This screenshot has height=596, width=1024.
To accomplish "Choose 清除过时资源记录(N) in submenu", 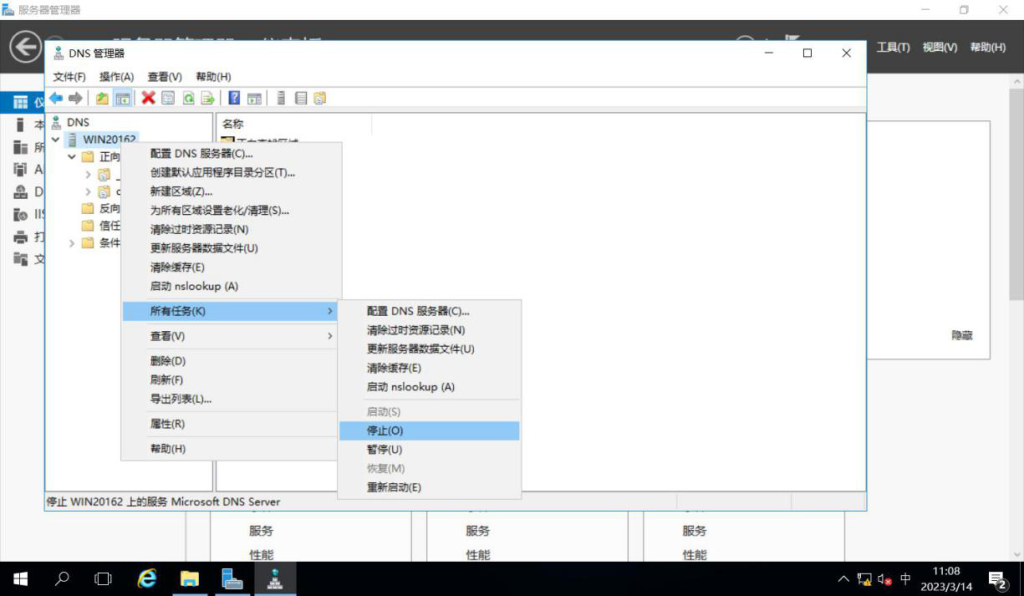I will [429, 330].
